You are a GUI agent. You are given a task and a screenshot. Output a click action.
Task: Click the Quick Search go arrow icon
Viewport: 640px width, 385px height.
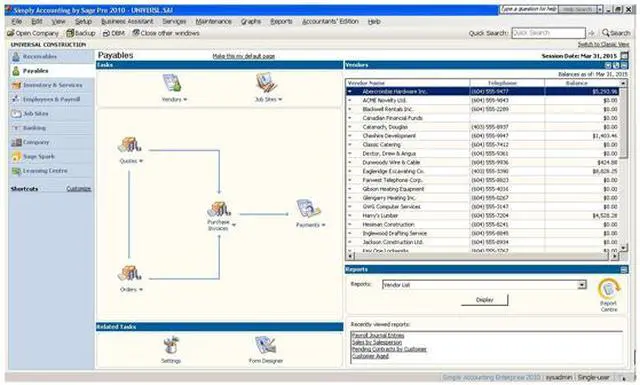click(591, 33)
